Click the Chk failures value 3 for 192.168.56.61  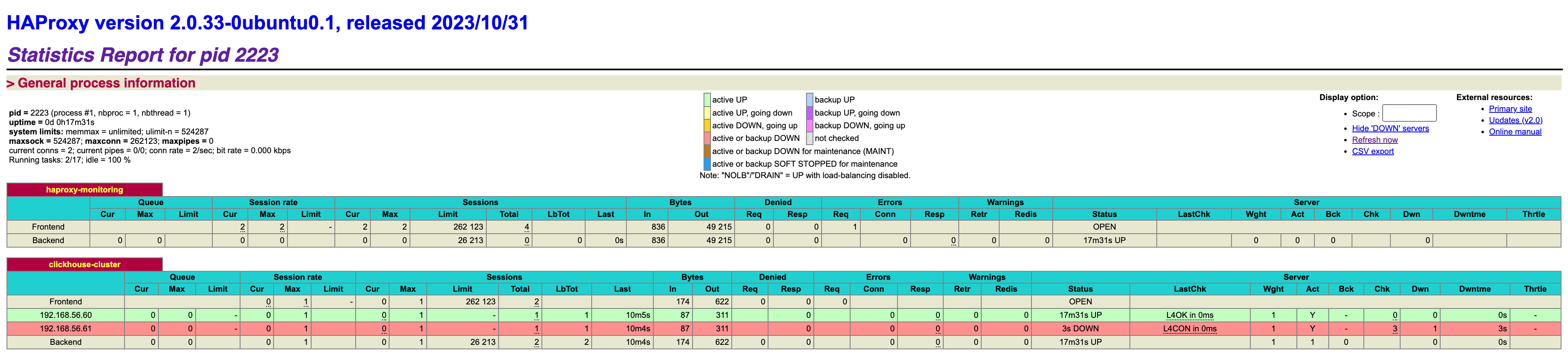tap(1394, 328)
